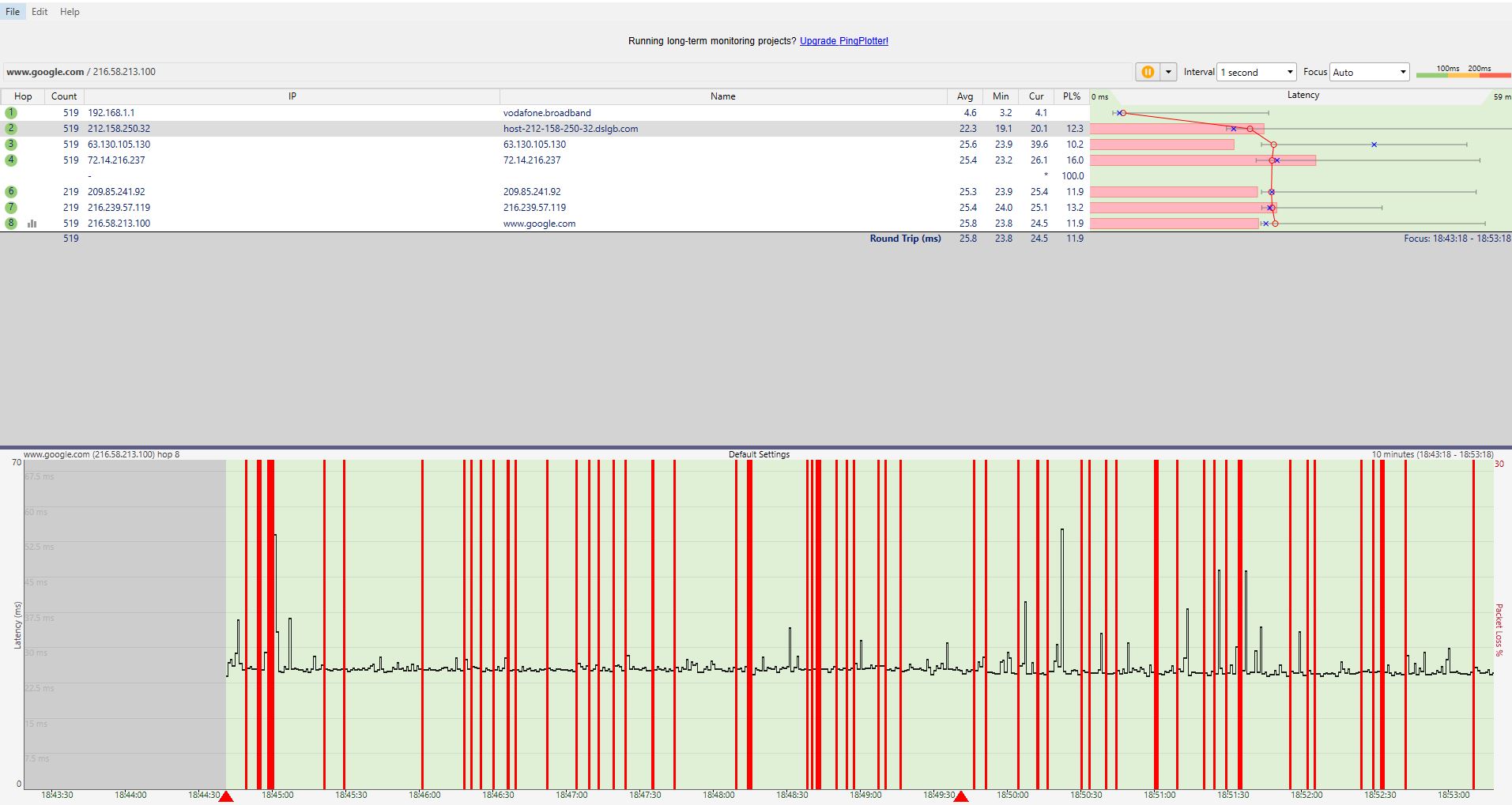Open the Help menu

click(x=70, y=12)
